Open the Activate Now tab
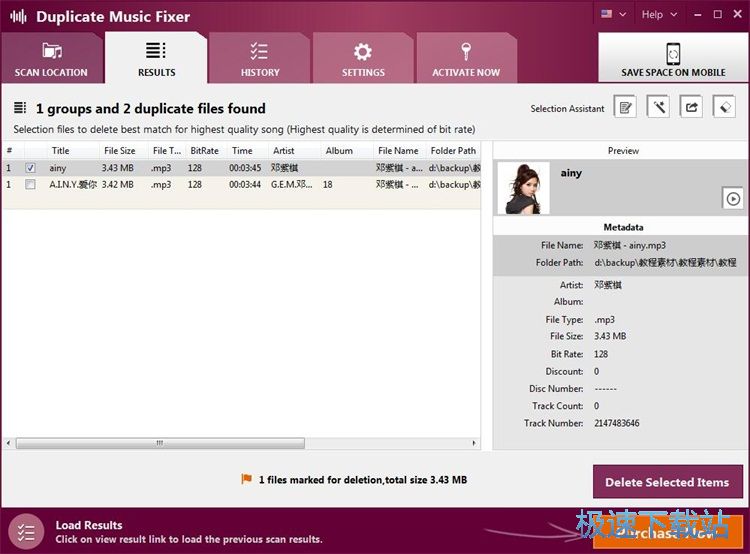 tap(466, 58)
